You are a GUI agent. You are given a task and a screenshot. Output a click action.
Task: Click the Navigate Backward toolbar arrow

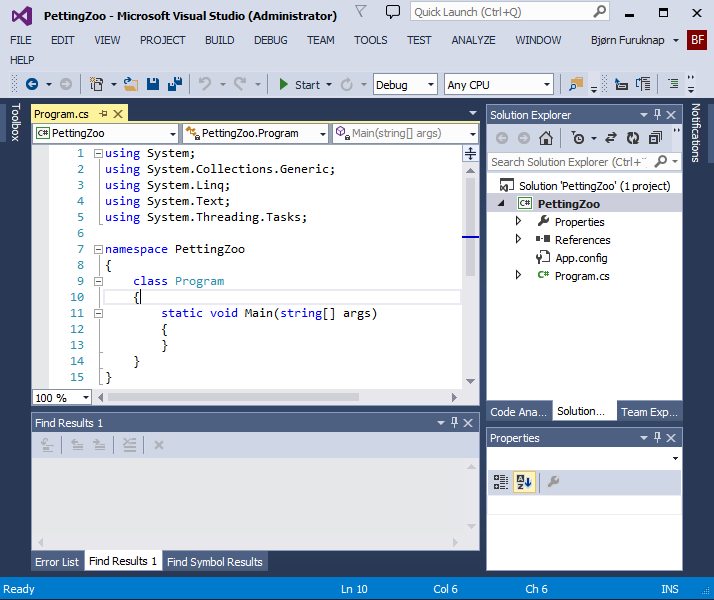[x=32, y=84]
